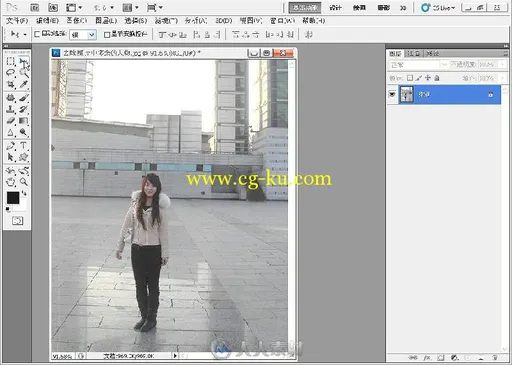The height and width of the screenshot is (365, 512).
Task: Switch to the 设计 workspace
Action: (335, 8)
